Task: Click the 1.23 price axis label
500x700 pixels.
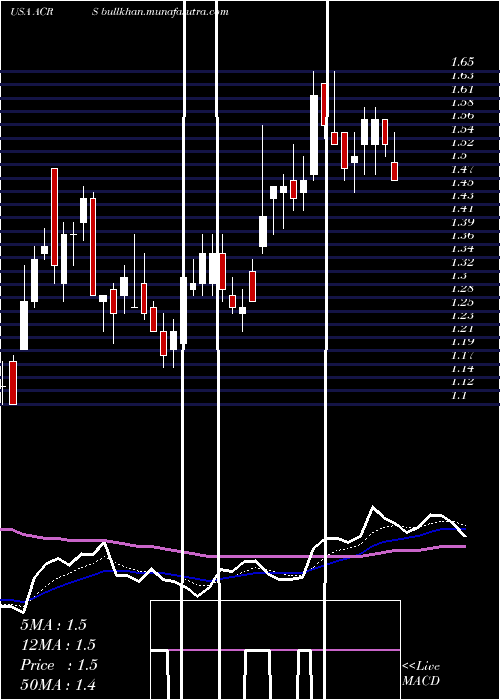Action: [462, 315]
